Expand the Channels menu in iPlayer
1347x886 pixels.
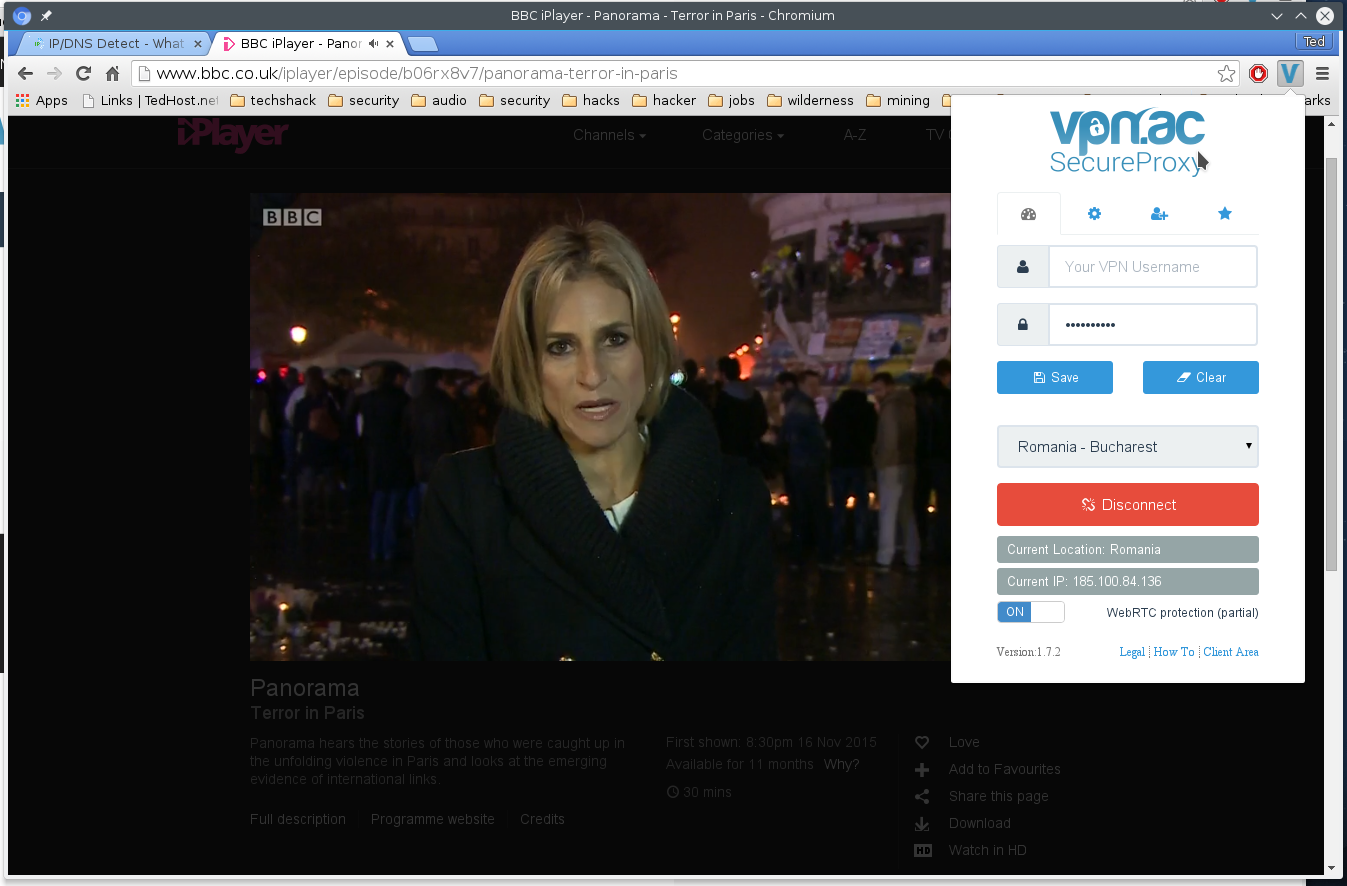pyautogui.click(x=609, y=135)
